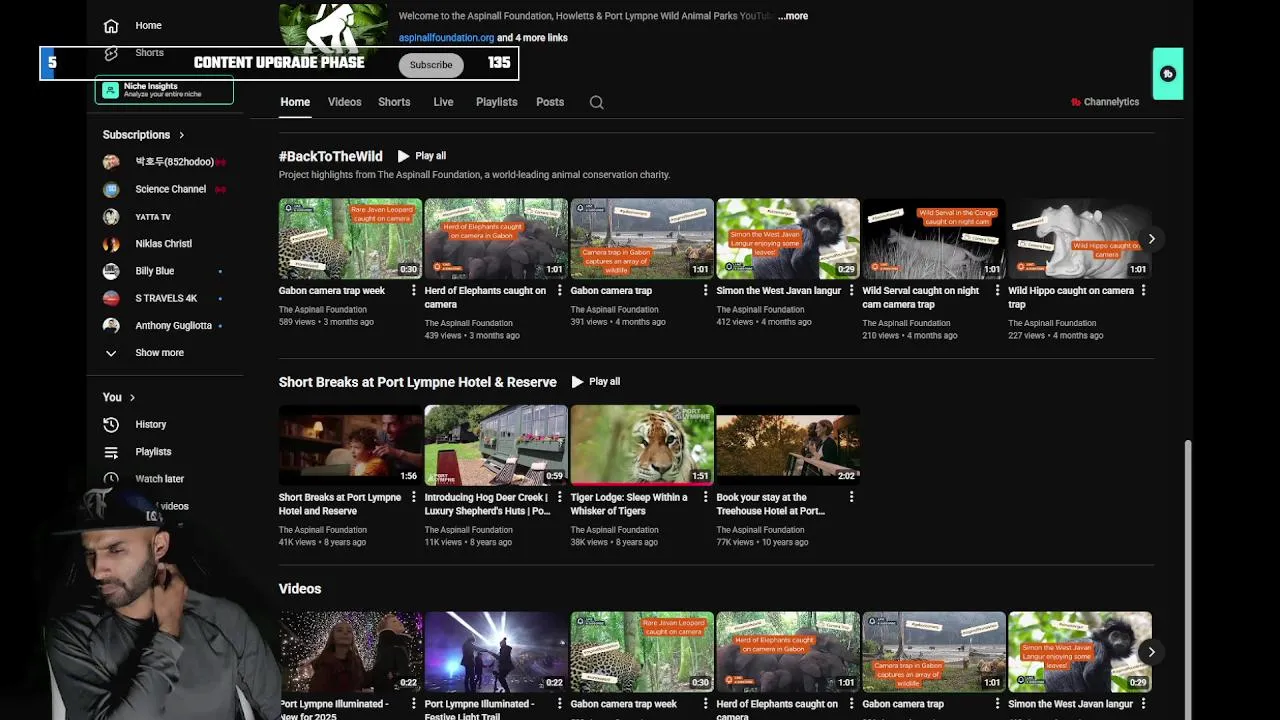Open options for Short Breaks at Port Lympne video
Viewport: 1280px width, 720px height.
pyautogui.click(x=413, y=497)
